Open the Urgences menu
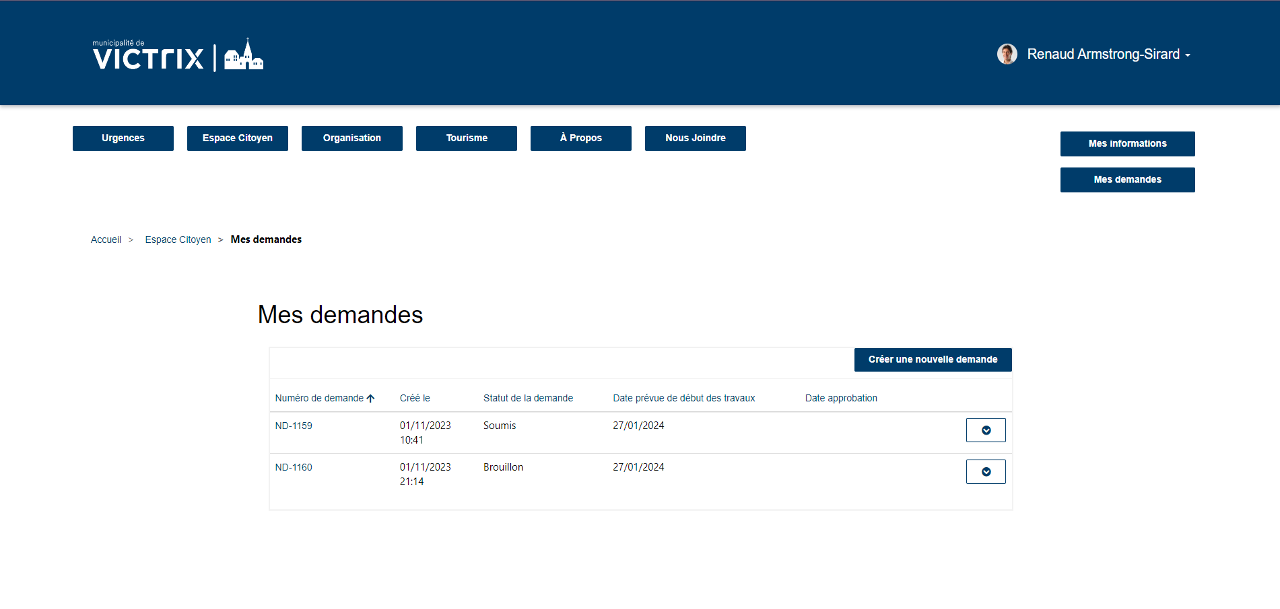This screenshot has width=1280, height=609. click(123, 138)
